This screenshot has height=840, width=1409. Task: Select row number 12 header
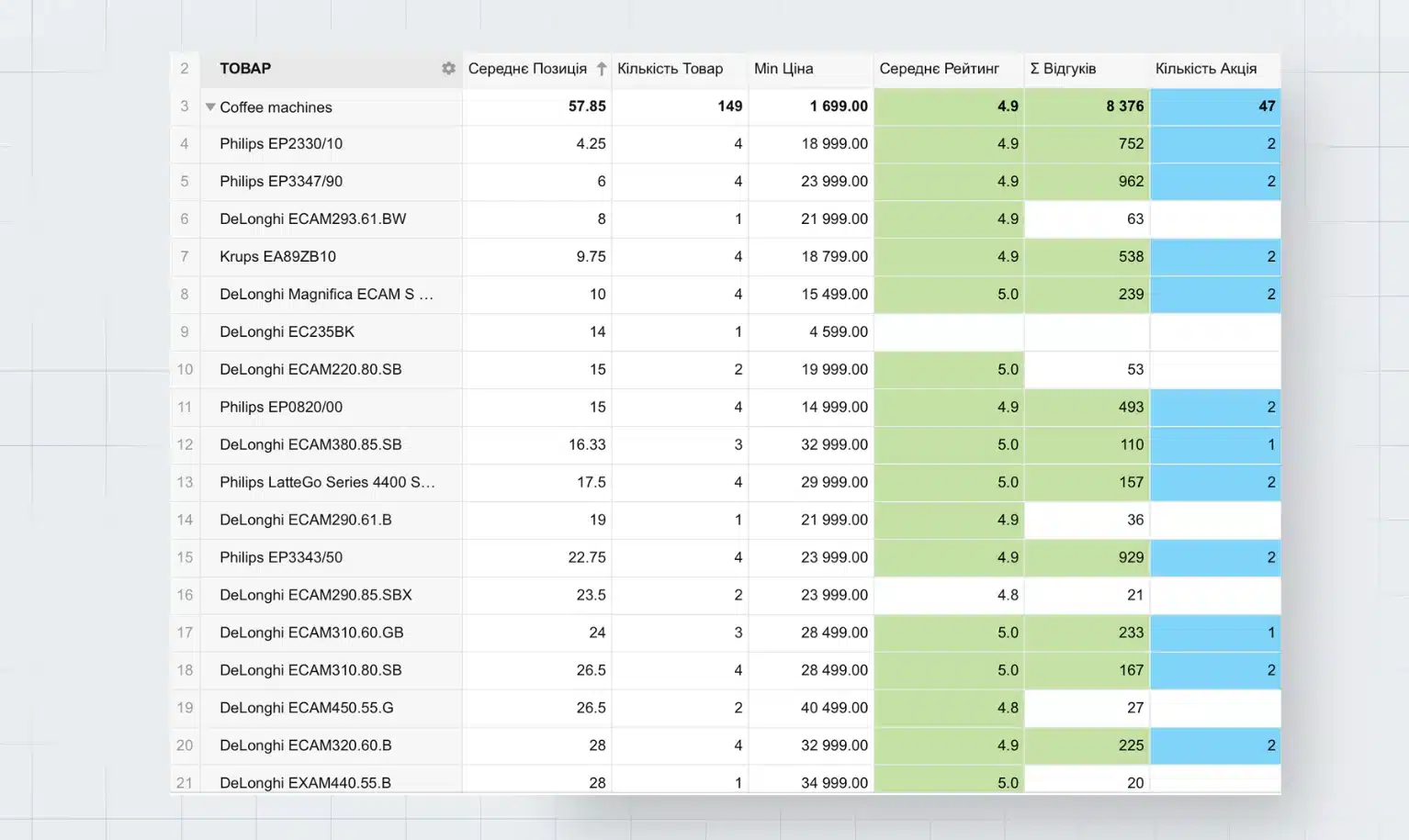(x=185, y=445)
